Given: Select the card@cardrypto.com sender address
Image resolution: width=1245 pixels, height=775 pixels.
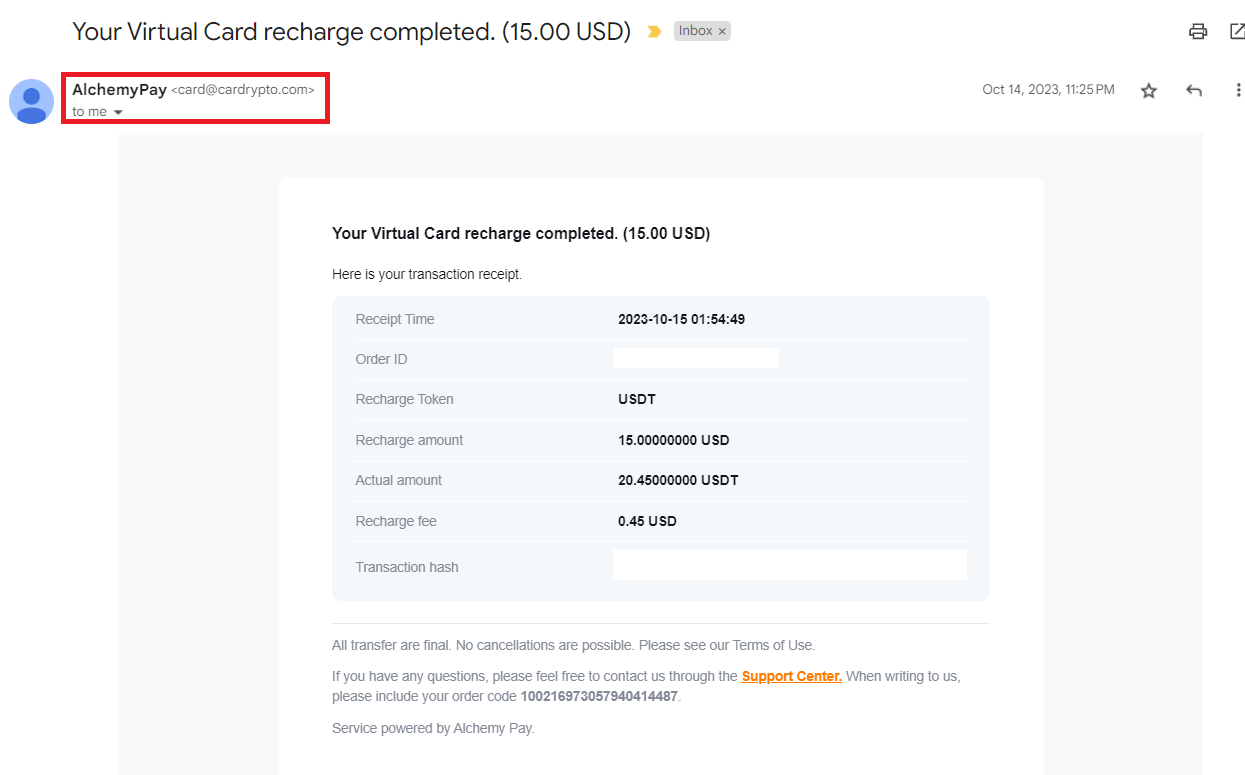Looking at the screenshot, I should coord(243,90).
